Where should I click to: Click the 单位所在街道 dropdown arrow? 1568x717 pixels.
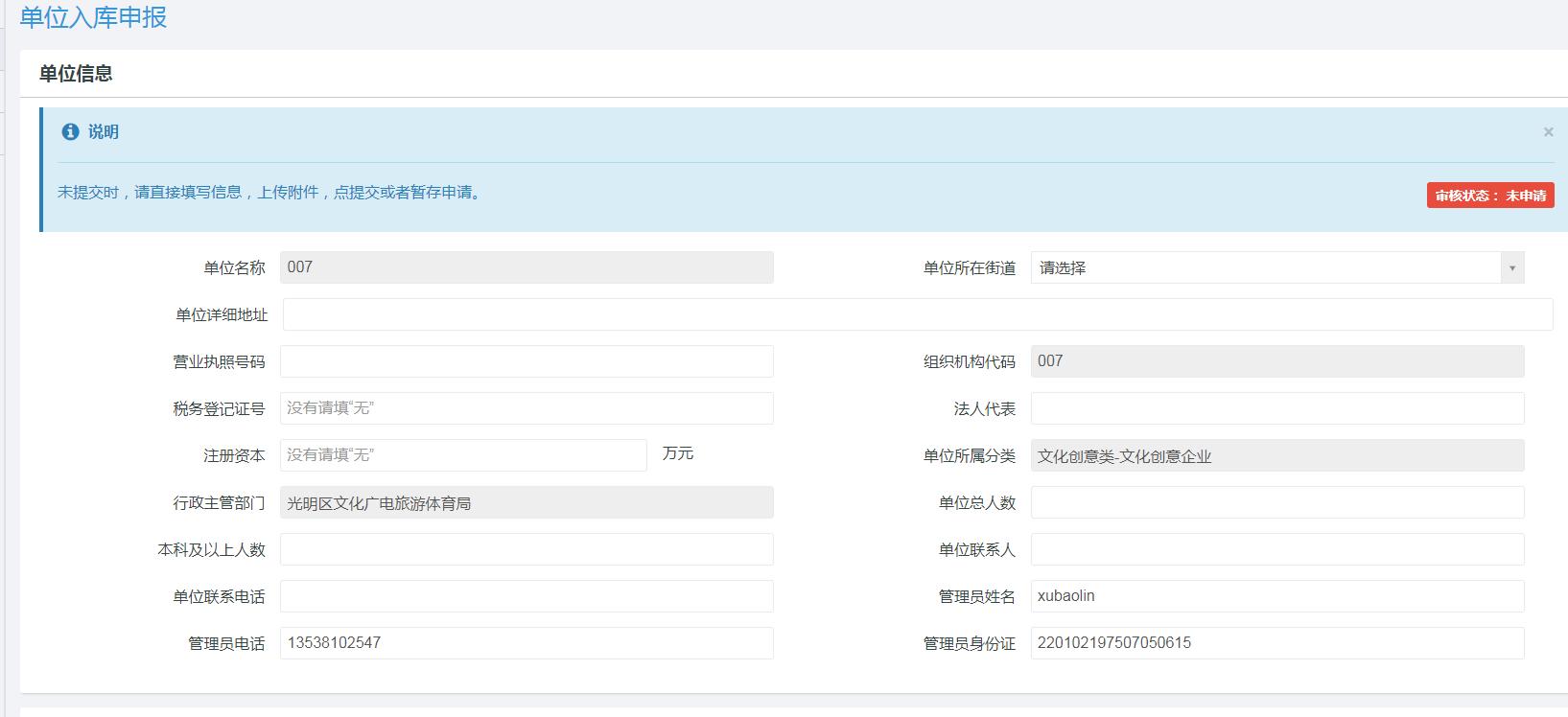tap(1512, 268)
